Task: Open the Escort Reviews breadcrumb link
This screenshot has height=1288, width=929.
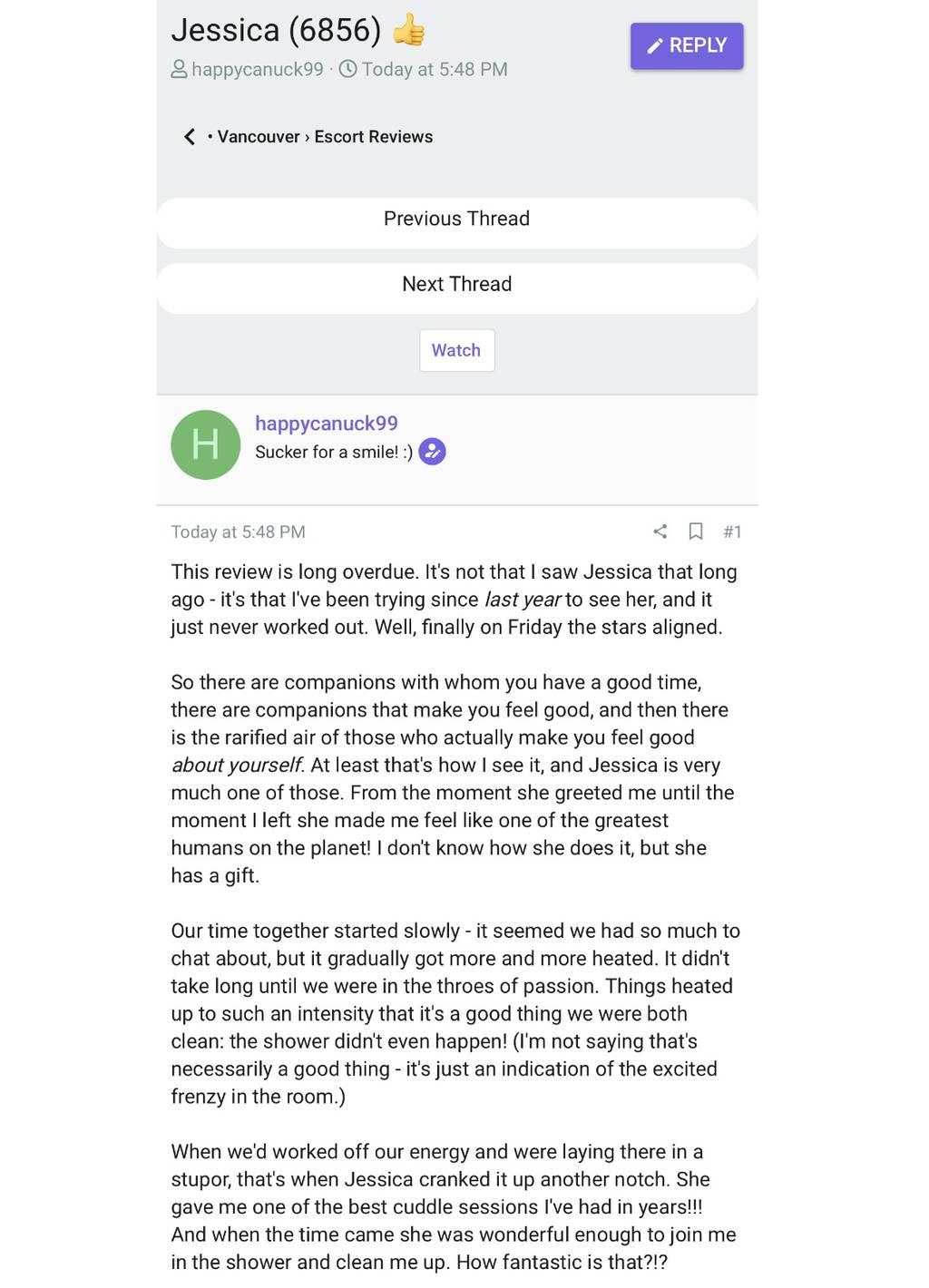Action: point(374,137)
